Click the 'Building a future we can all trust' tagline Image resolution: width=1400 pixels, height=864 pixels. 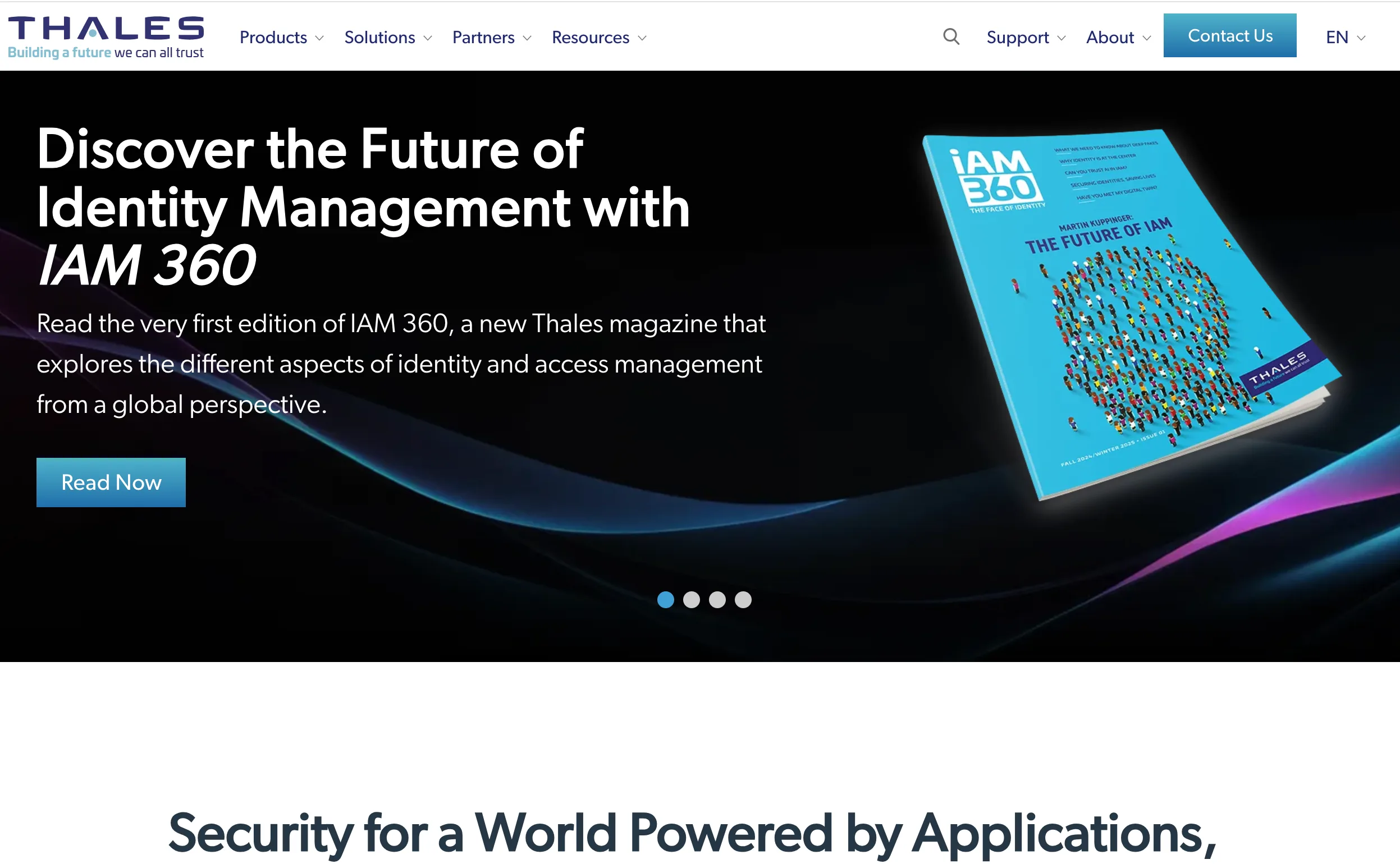pyautogui.click(x=106, y=53)
